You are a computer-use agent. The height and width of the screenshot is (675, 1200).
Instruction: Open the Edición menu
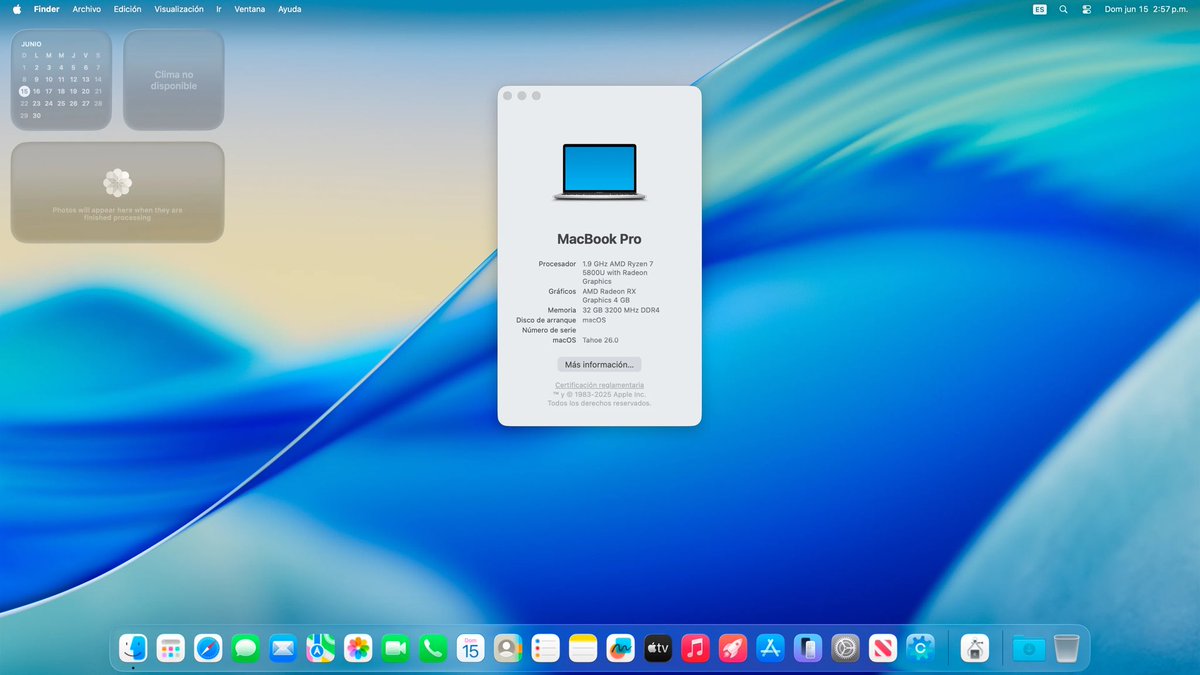point(128,9)
